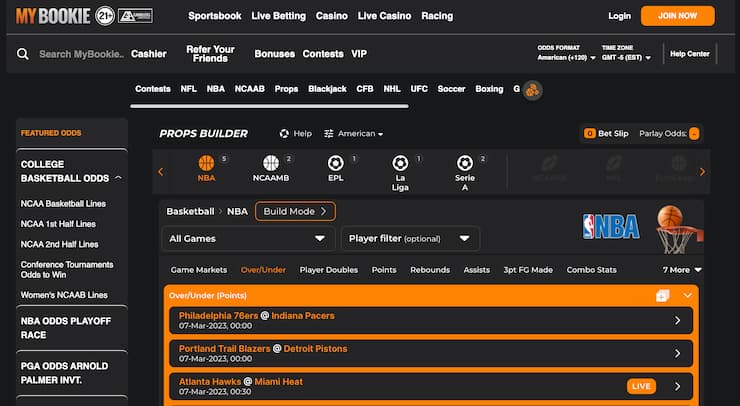Open the Cashier page
The image size is (740, 406).
tap(149, 54)
